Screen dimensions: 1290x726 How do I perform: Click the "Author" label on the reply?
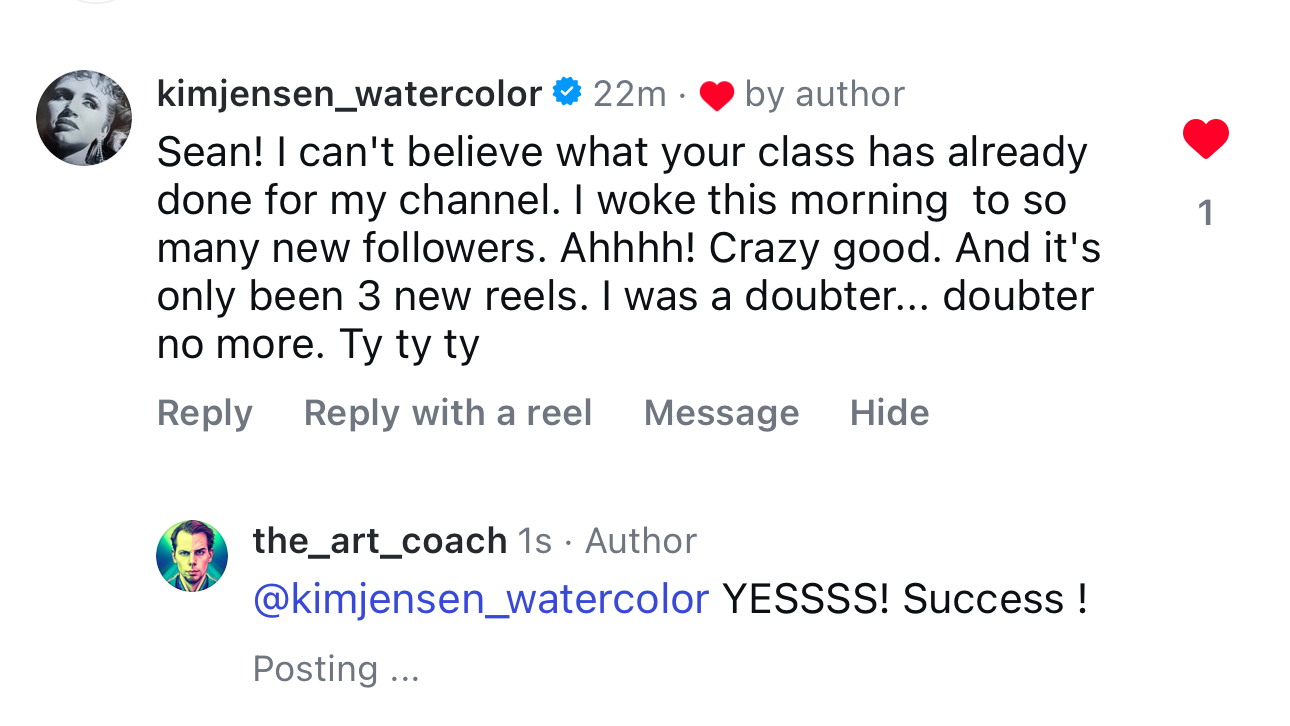pos(641,541)
